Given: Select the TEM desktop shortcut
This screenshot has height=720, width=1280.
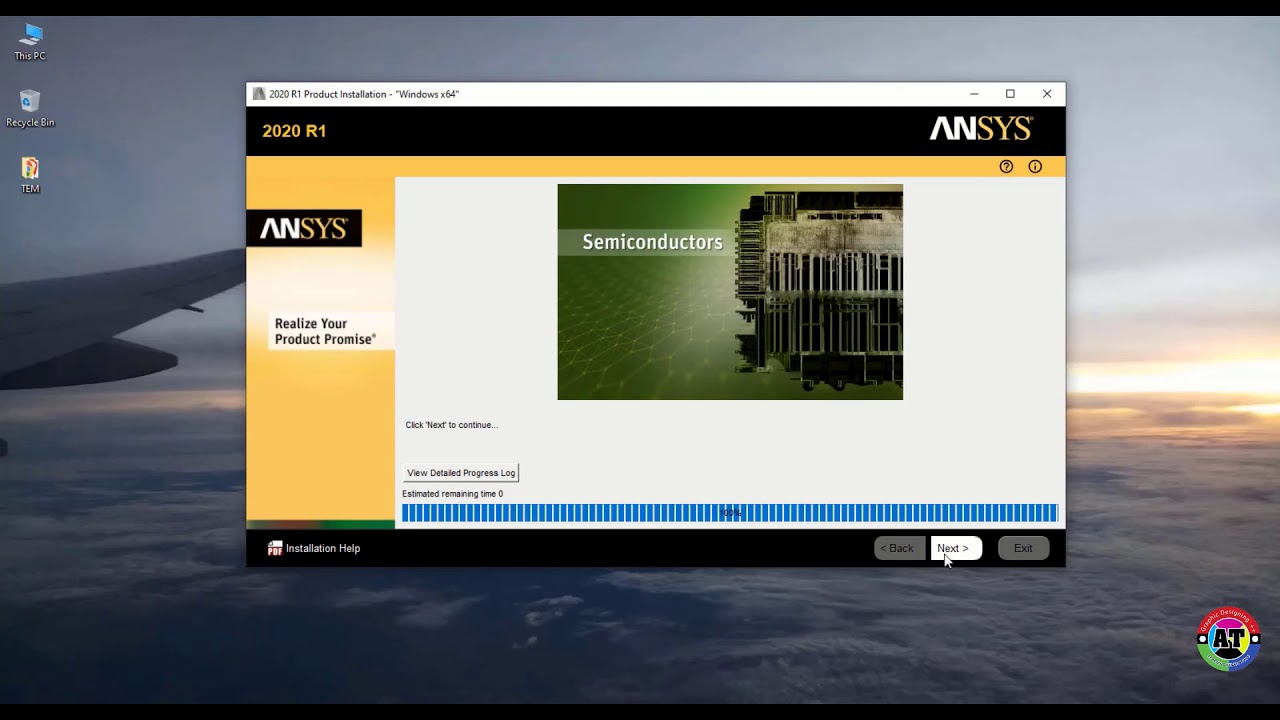Looking at the screenshot, I should point(30,175).
